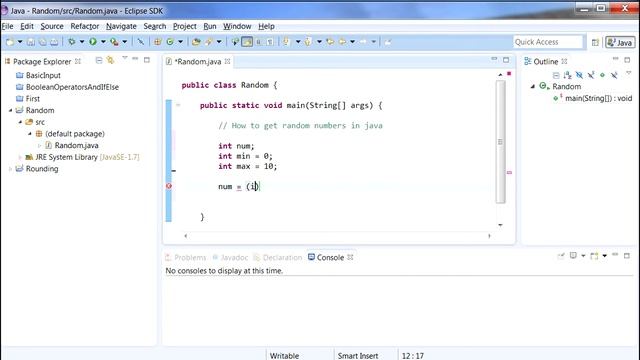Click the Print toolbar icon
Image resolution: width=640 pixels, height=360 pixels.
point(54,42)
